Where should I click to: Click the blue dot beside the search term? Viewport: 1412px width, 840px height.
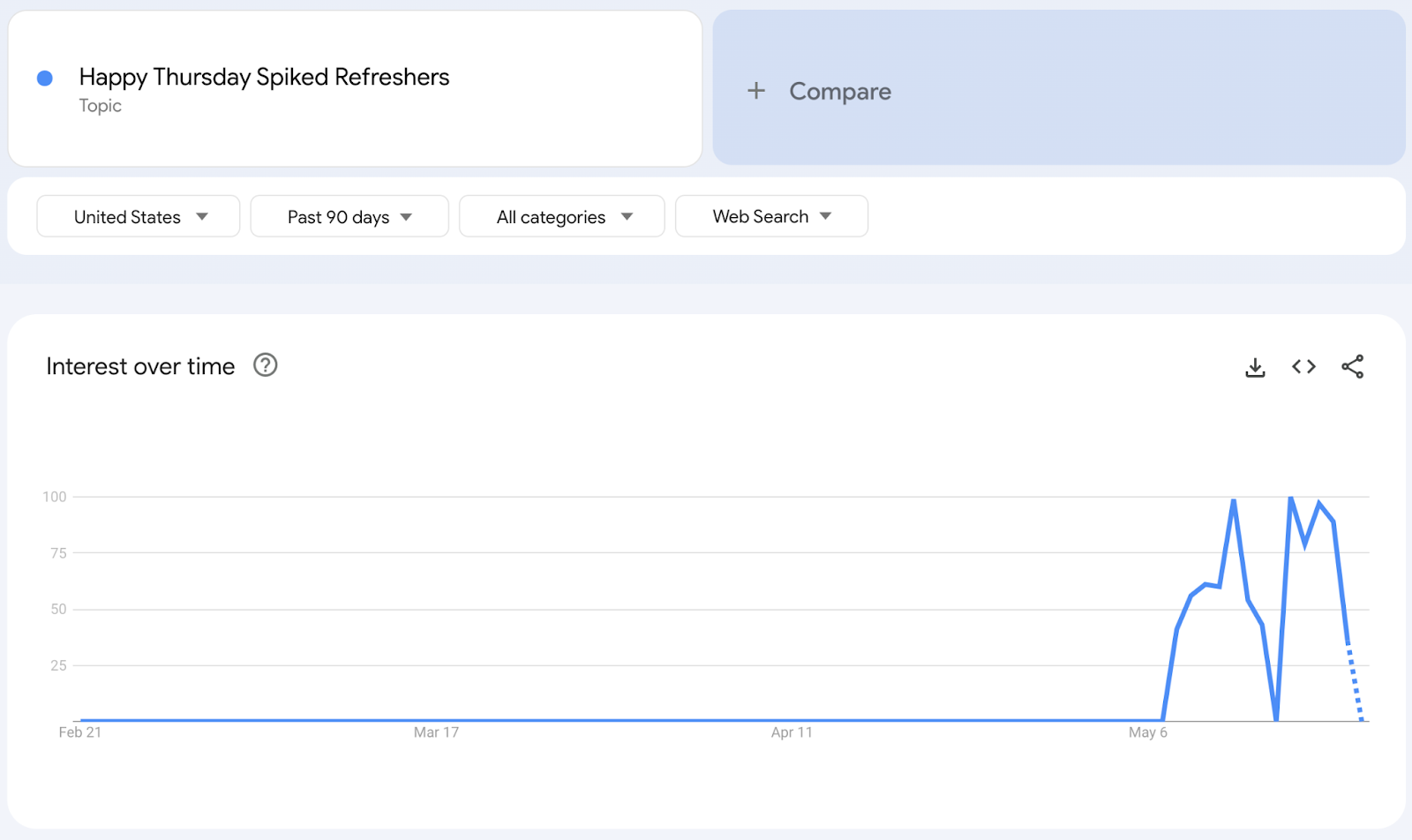(x=45, y=79)
